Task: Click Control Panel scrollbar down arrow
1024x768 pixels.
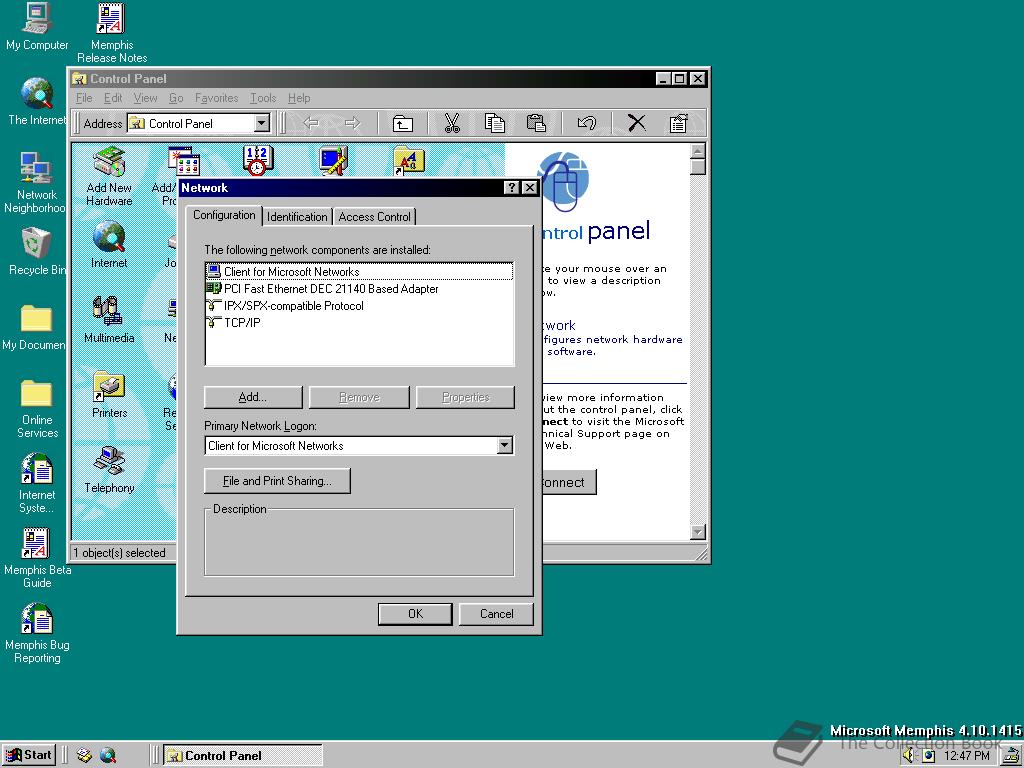Action: [x=697, y=532]
